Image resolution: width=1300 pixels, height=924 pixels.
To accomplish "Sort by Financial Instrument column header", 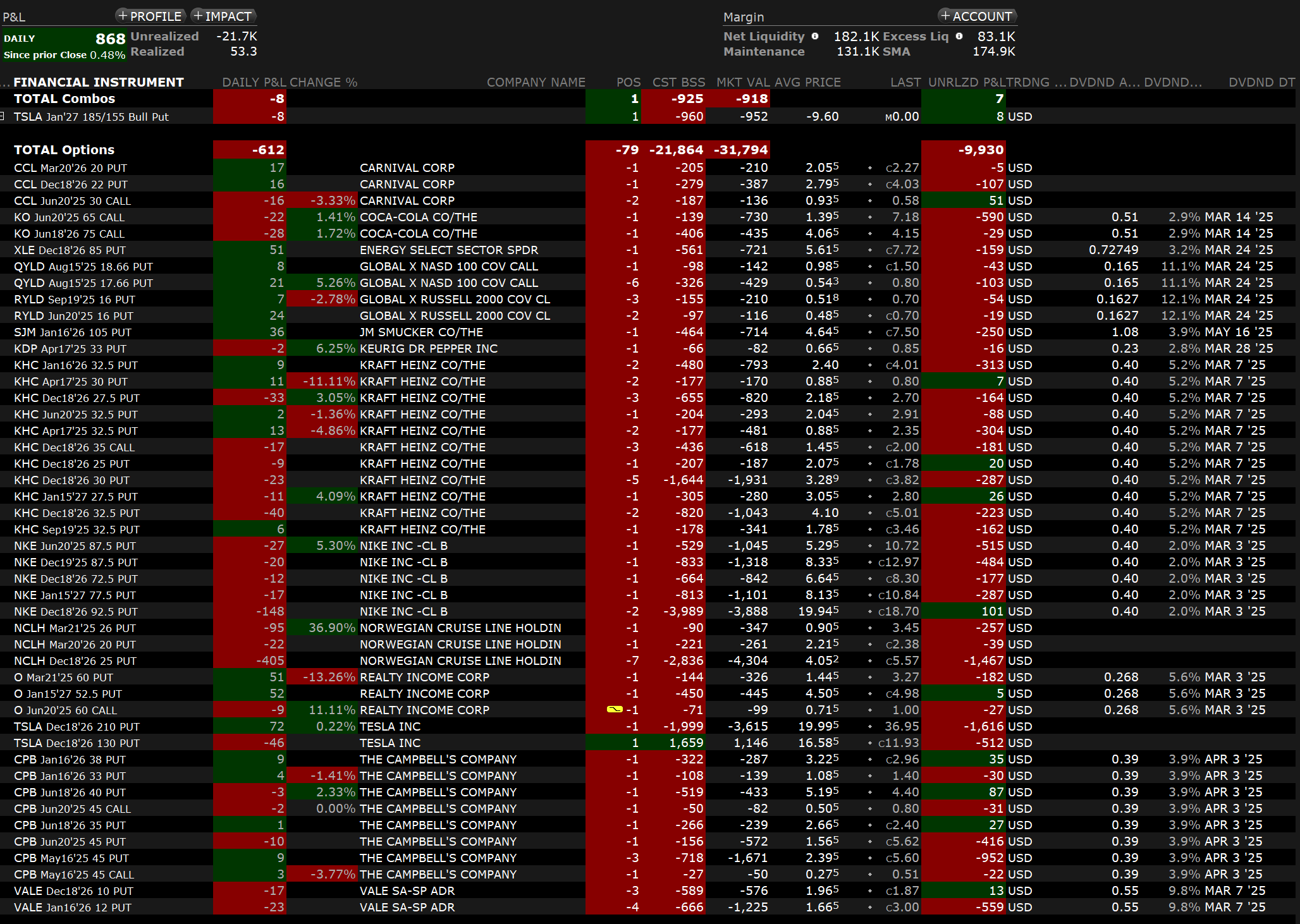I will 99,82.
